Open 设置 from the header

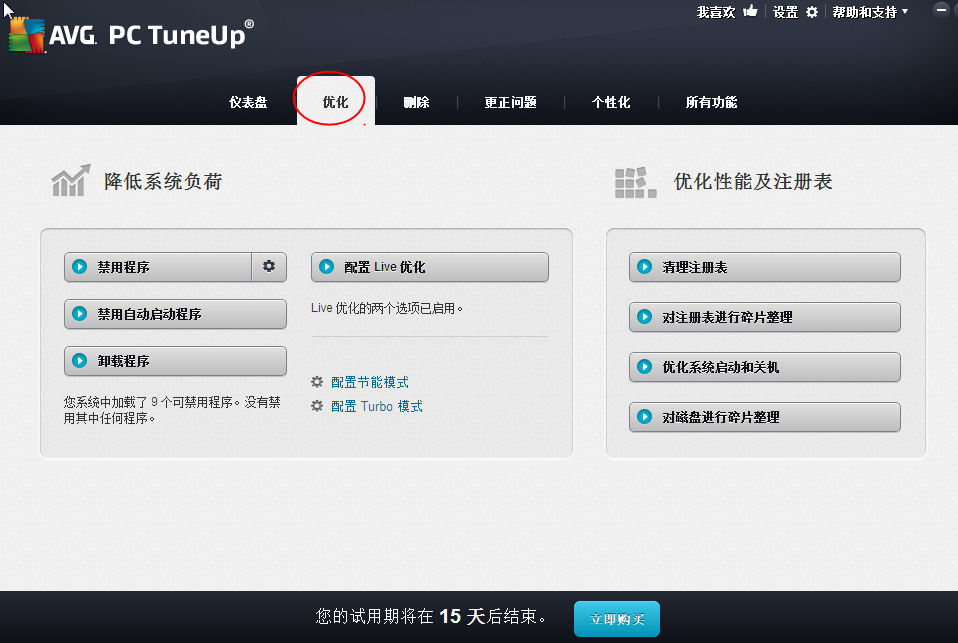click(x=786, y=12)
